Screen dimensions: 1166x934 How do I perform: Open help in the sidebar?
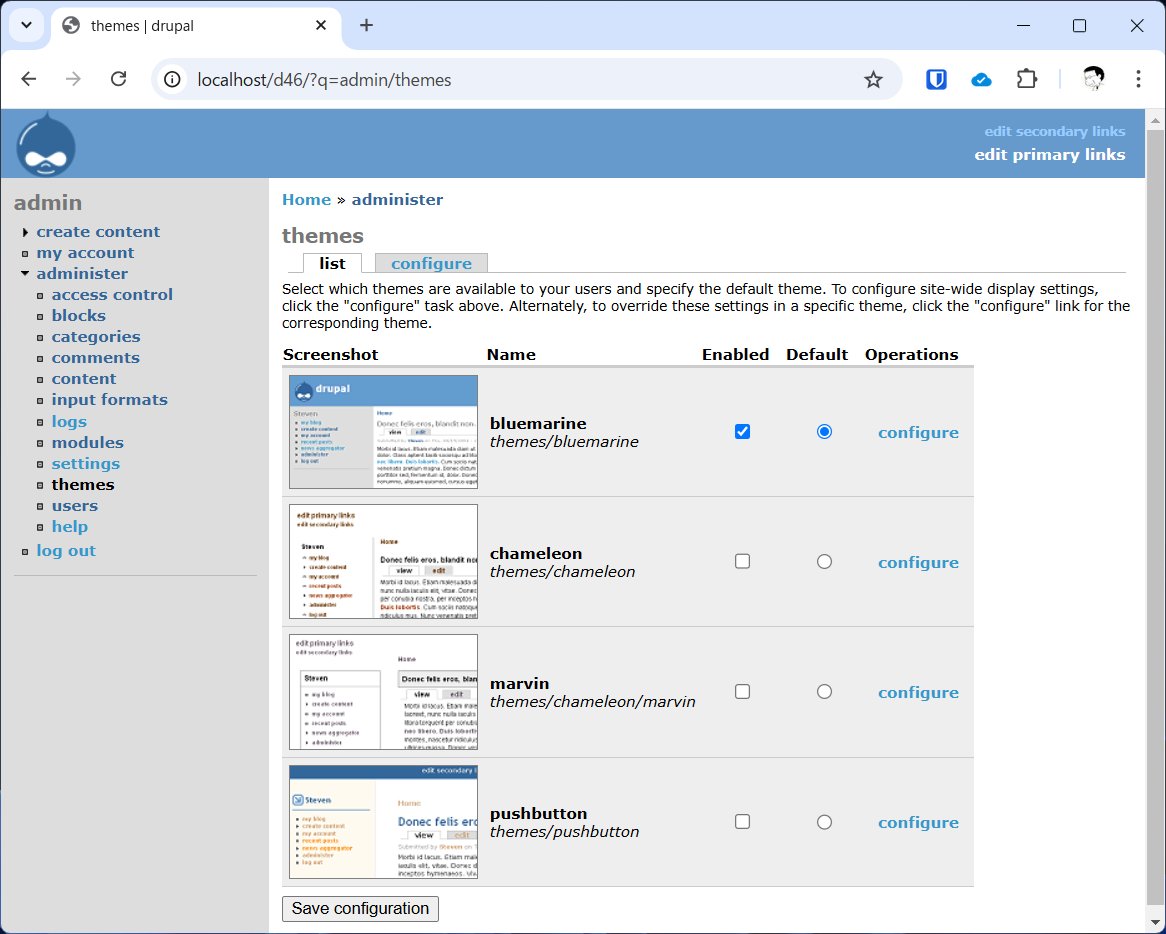[x=69, y=526]
